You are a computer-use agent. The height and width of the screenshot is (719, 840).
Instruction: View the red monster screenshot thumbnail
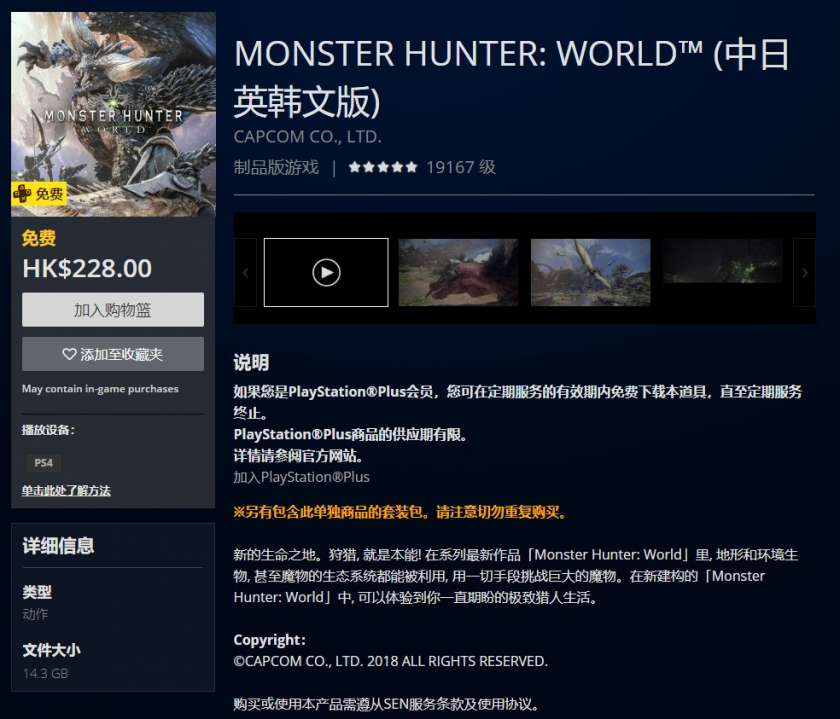pyautogui.click(x=458, y=272)
